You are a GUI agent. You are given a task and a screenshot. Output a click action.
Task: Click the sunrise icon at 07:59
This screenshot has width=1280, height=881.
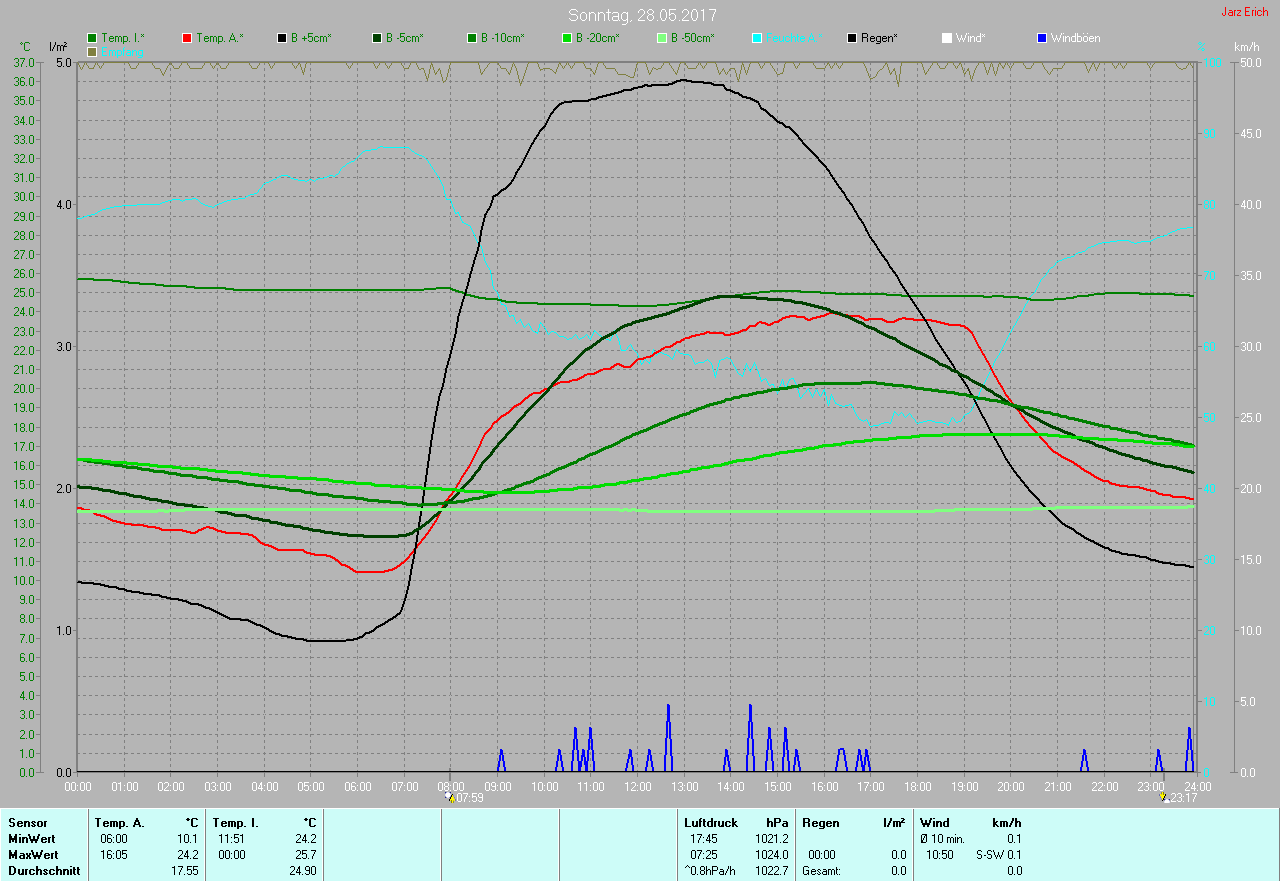click(452, 798)
